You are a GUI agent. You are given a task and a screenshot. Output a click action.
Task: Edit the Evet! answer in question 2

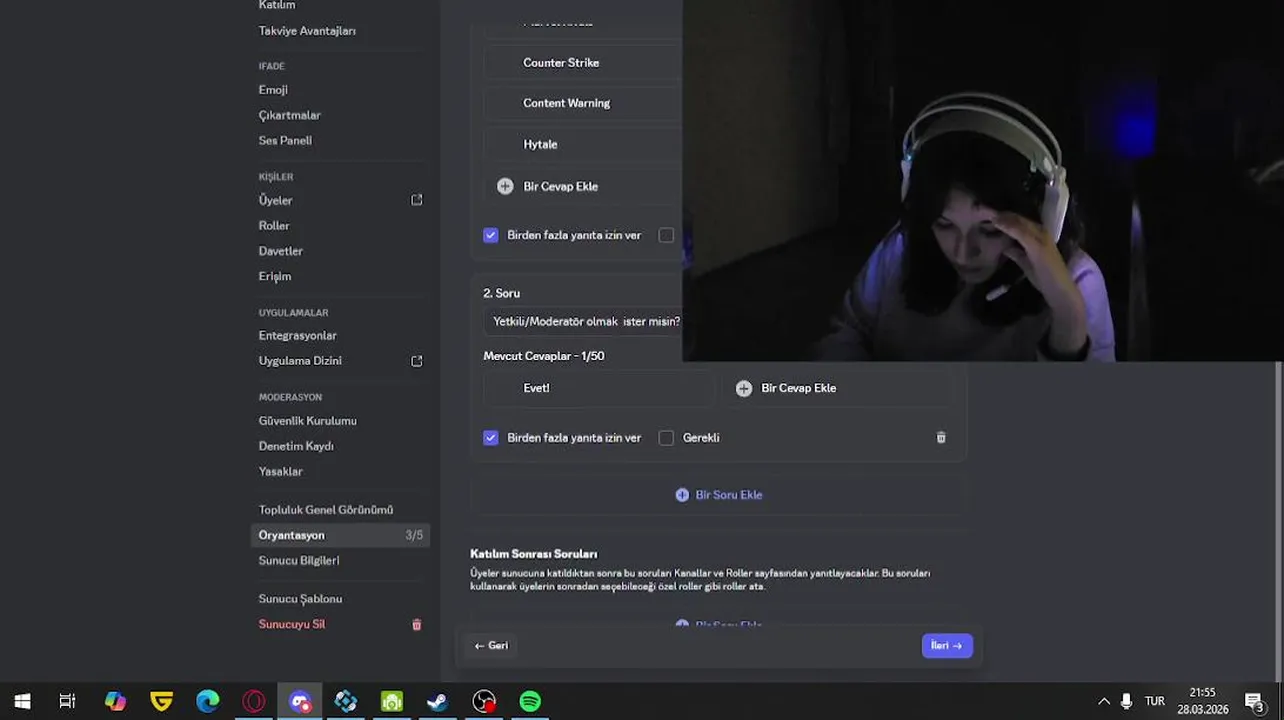[x=599, y=388]
